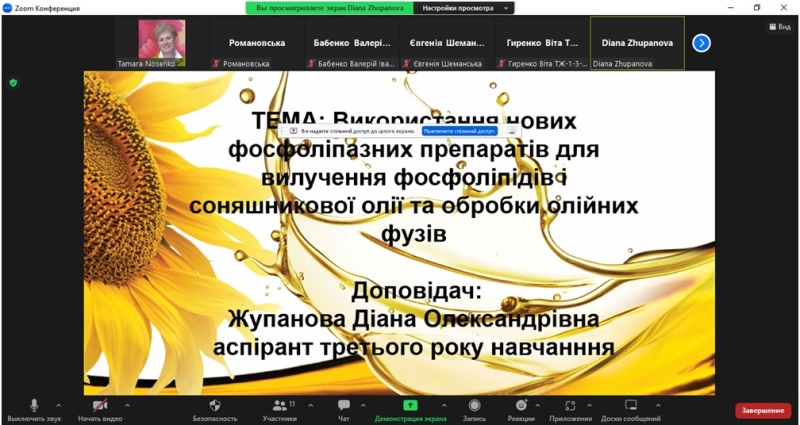Image resolution: width=800 pixels, height=425 pixels.
Task: Restore down the Zoom window
Action: [757, 8]
